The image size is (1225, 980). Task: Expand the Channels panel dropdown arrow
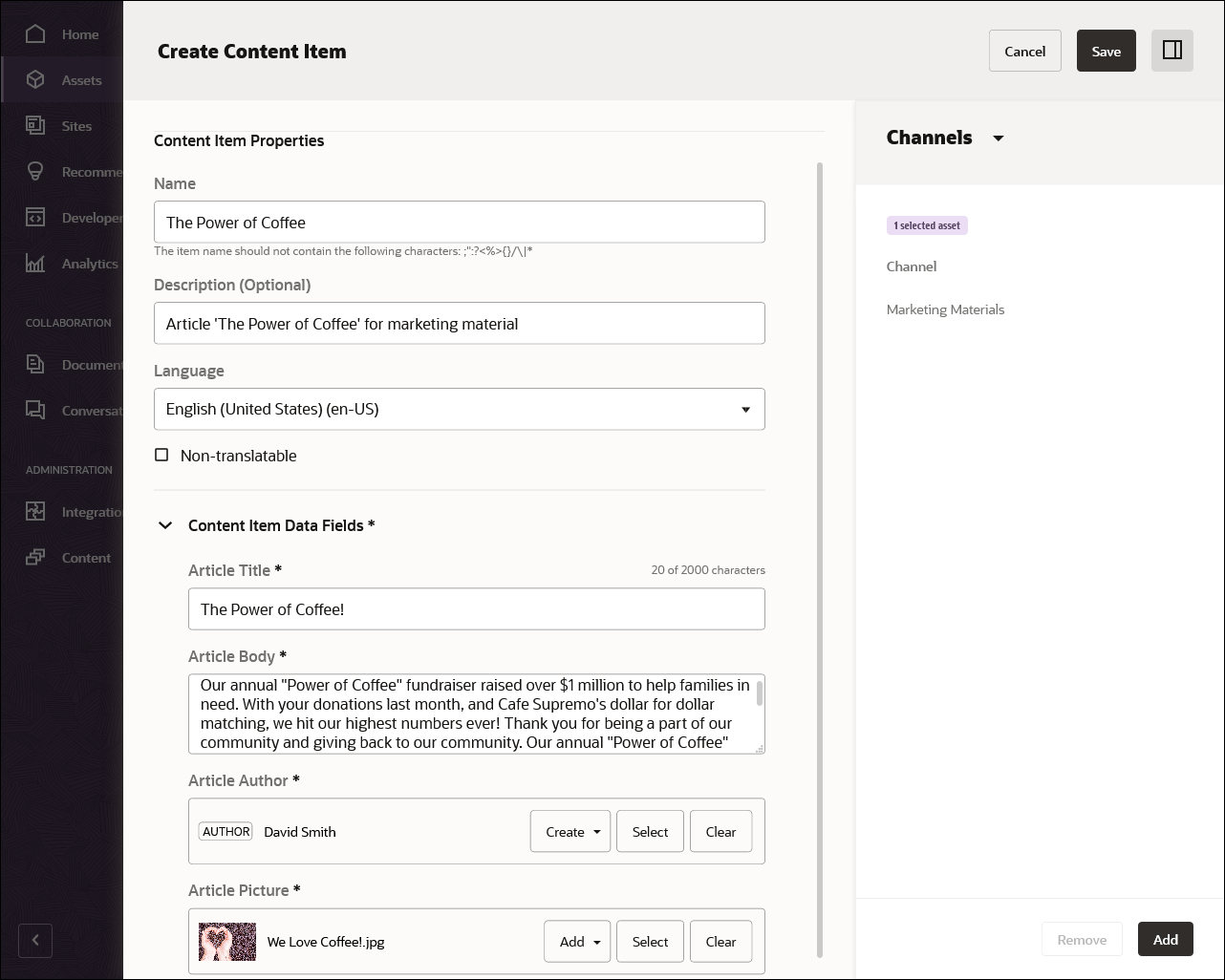tap(999, 138)
